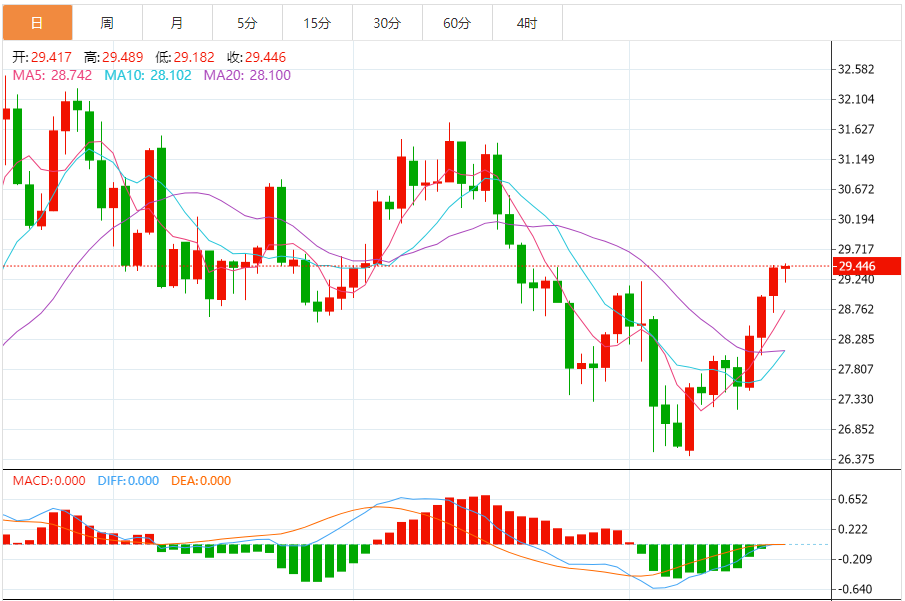Click the 31.149 price axis label
905x601 pixels.
pyautogui.click(x=856, y=159)
